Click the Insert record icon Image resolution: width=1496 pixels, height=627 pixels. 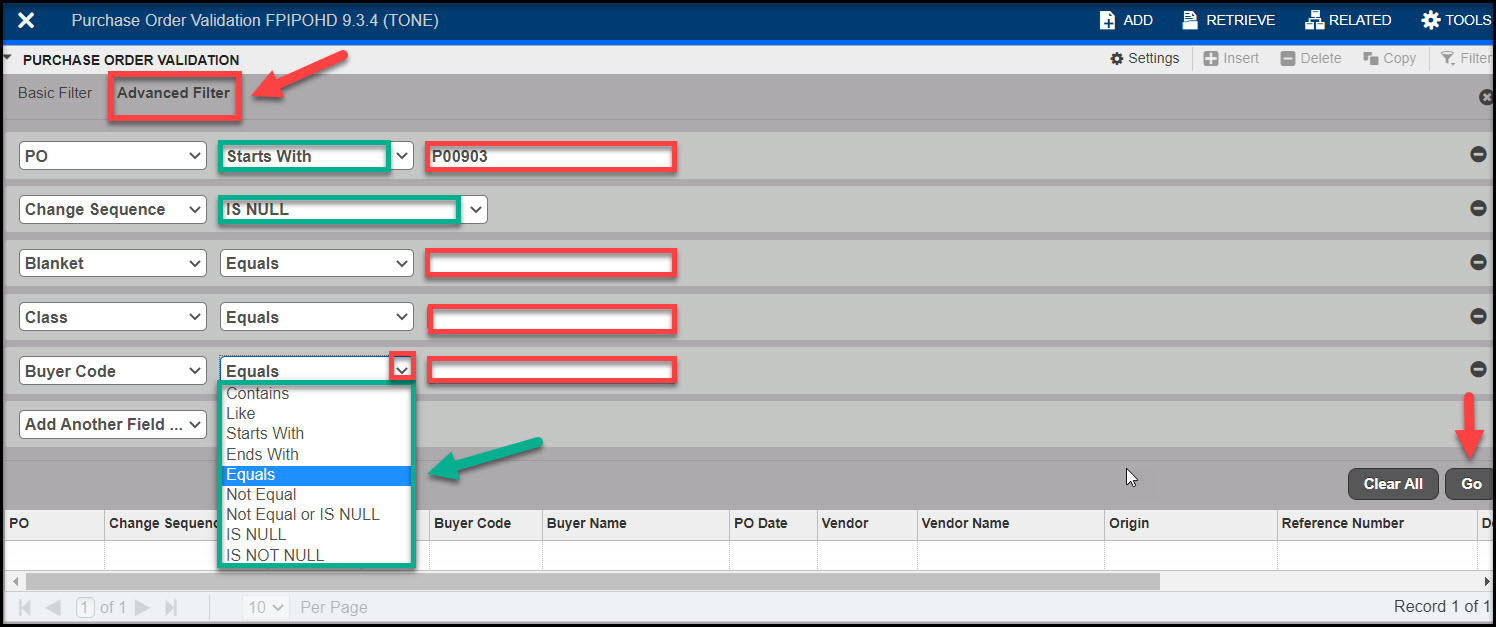pos(1231,58)
